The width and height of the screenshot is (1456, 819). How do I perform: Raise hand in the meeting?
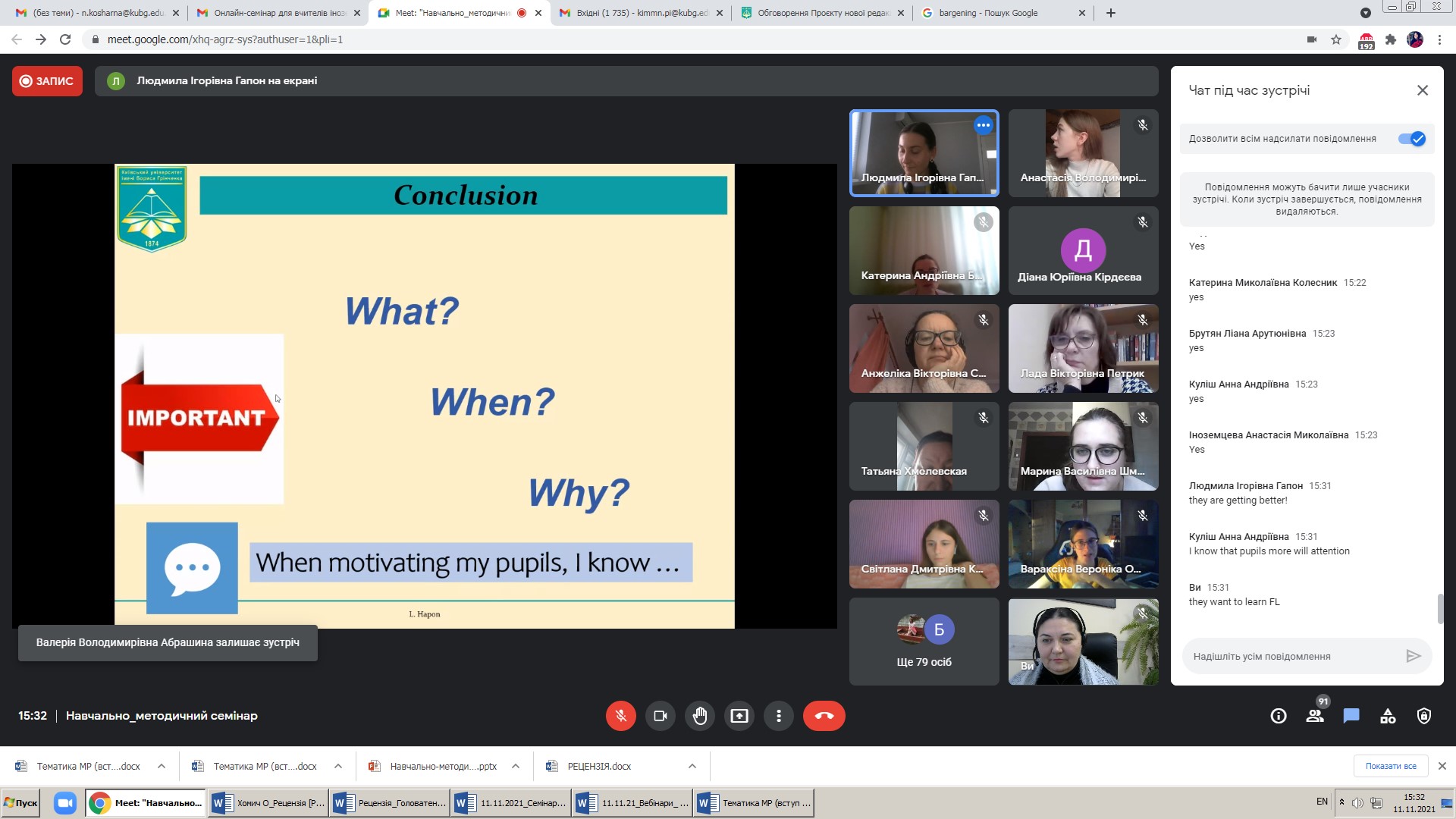(699, 716)
